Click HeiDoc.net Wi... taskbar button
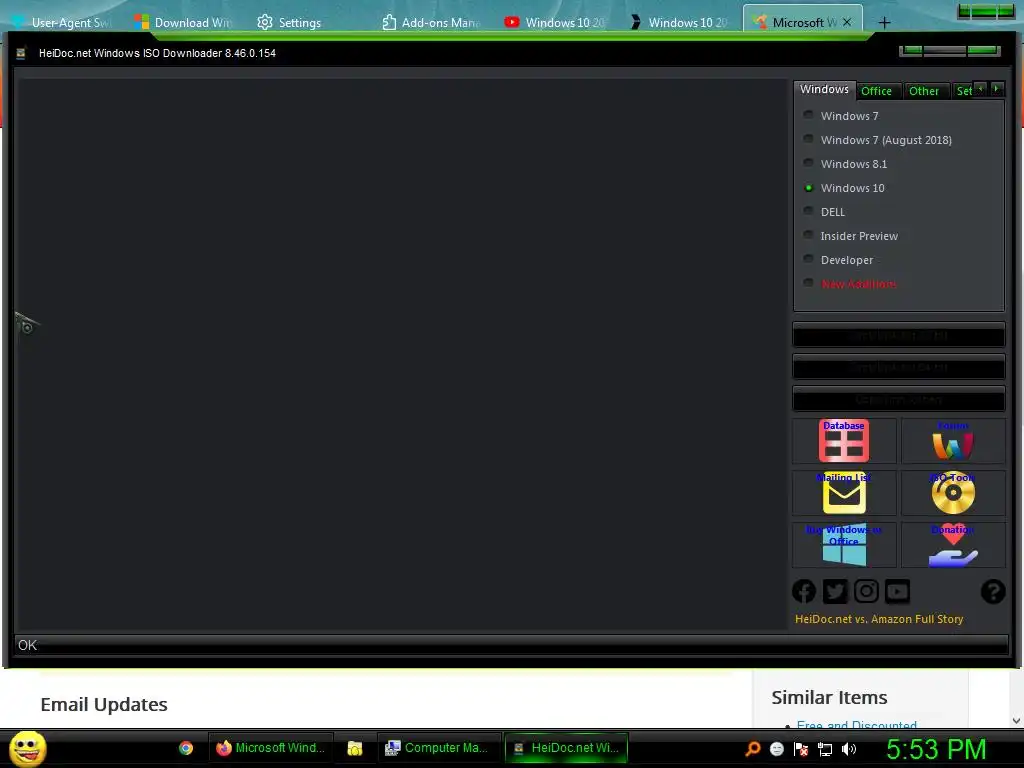This screenshot has width=1024, height=768. point(566,748)
